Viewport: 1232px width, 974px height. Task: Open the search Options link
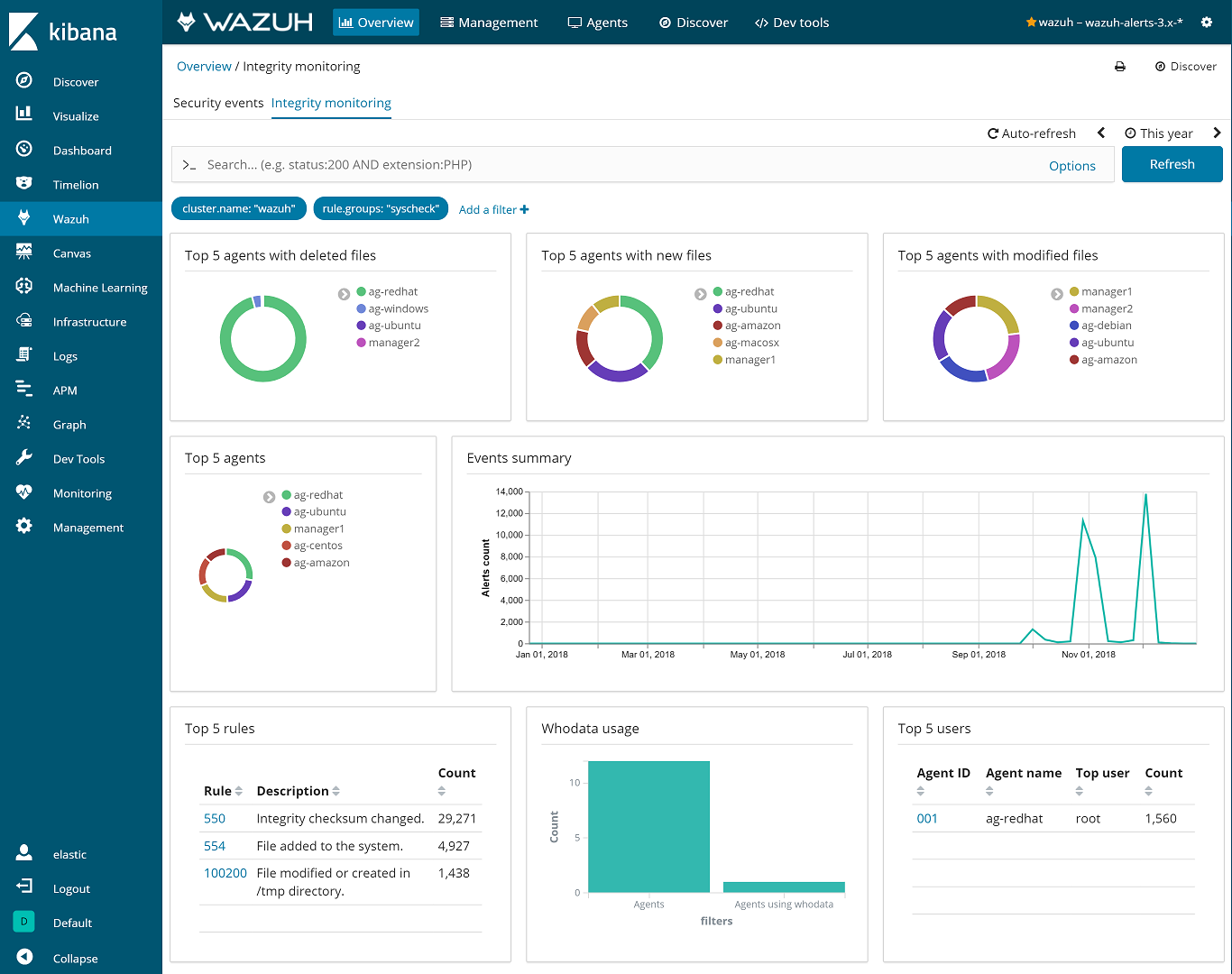click(x=1072, y=166)
